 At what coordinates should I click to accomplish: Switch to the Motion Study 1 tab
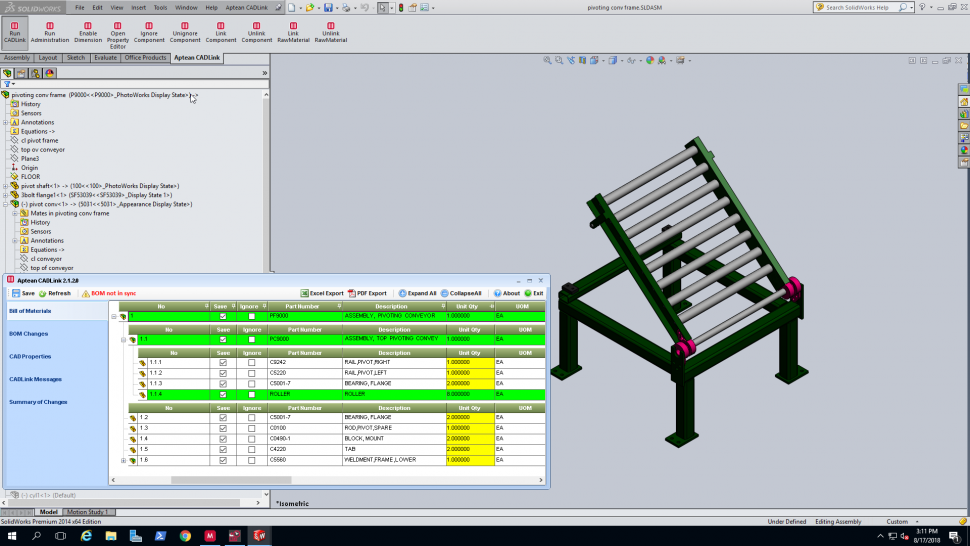coord(87,512)
